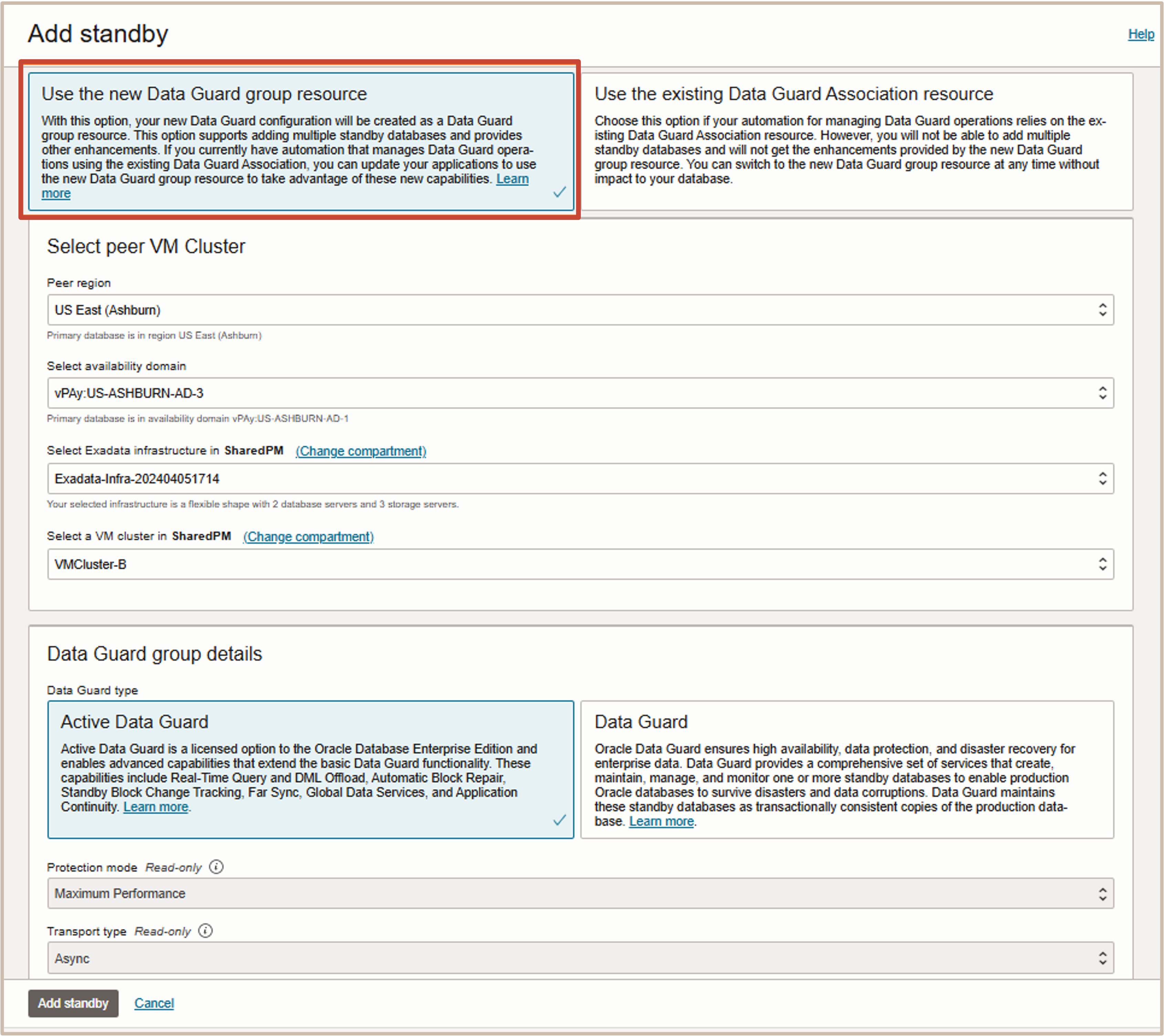Click the VM cluster selector arrow icon

1102,564
